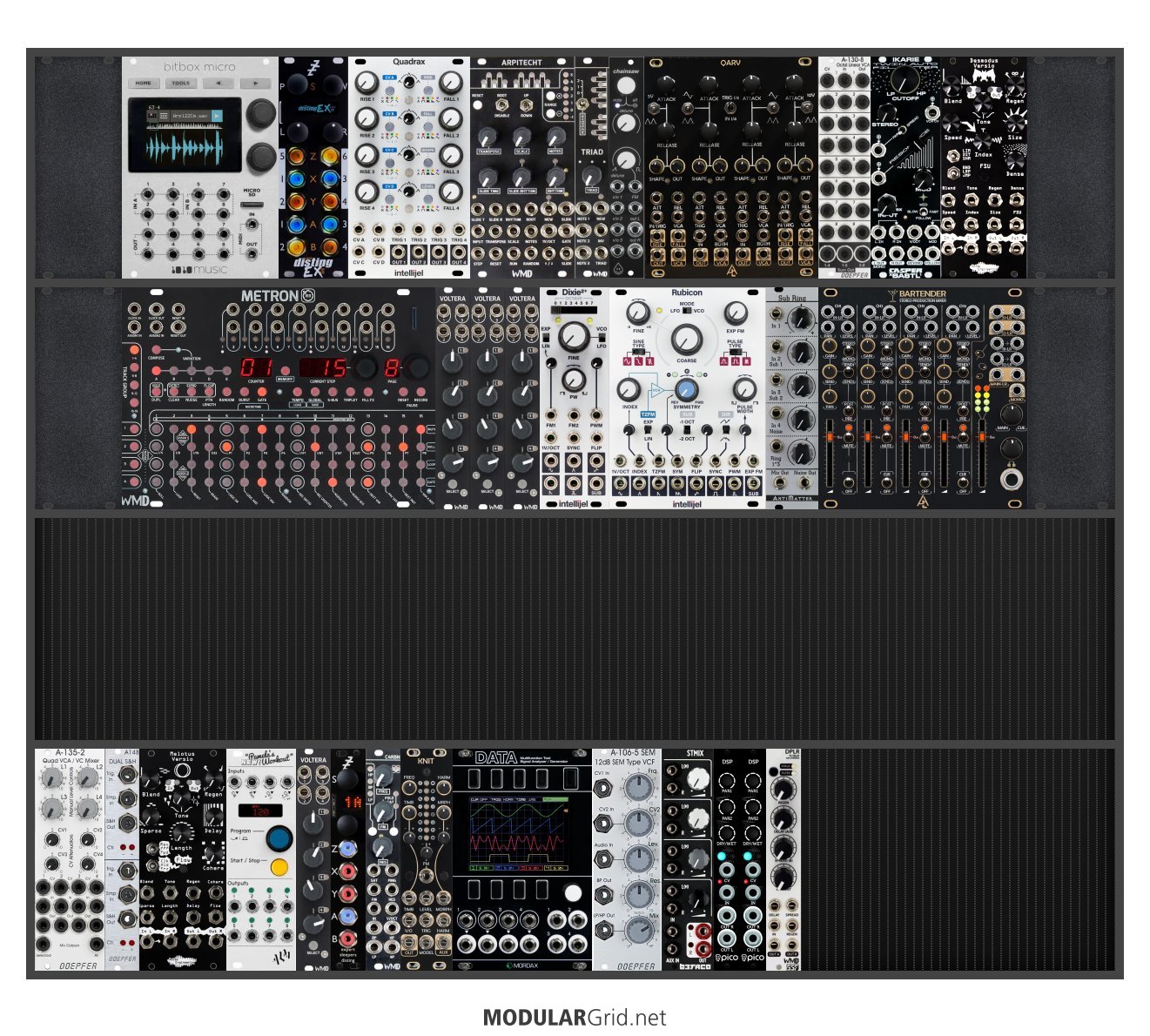Click the FALL 1 knob on Quadrax
Viewport: 1150px width, 1036px height.
click(450, 84)
